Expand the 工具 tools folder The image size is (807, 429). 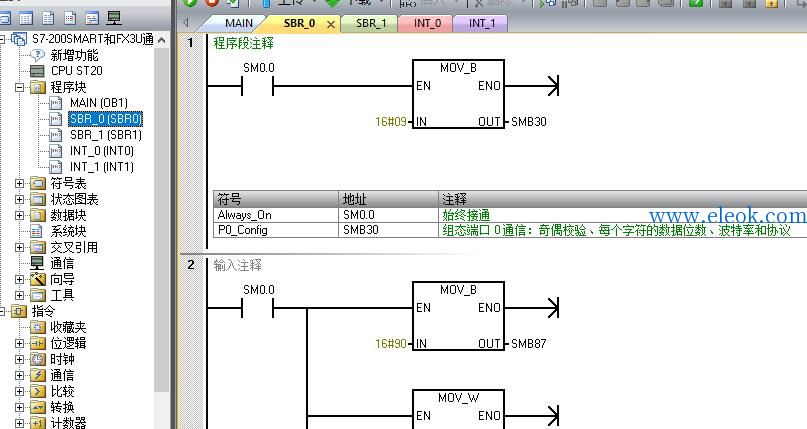click(20, 295)
